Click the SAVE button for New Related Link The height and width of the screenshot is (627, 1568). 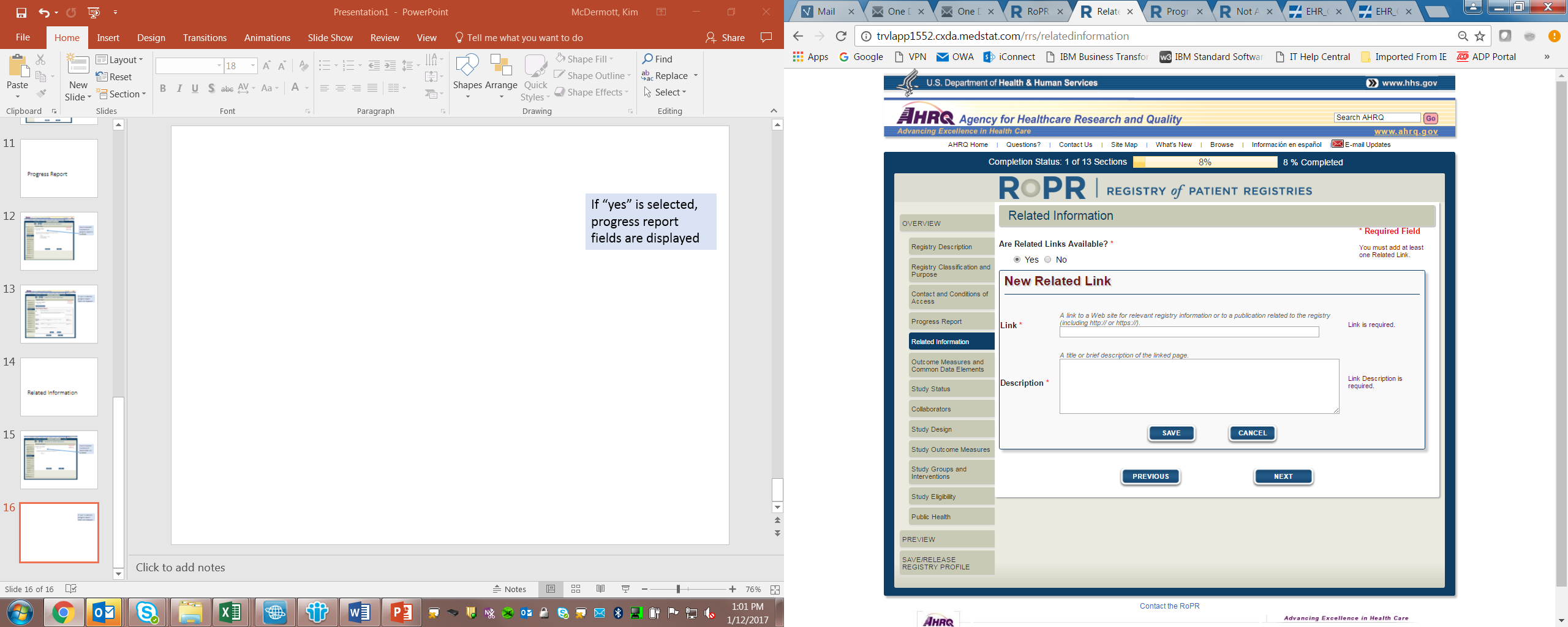tap(1171, 433)
